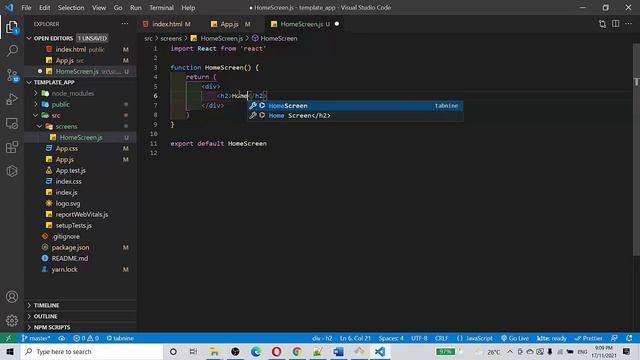Viewport: 640px width, 360px height.
Task: Split the editor right
Action: coord(616,24)
